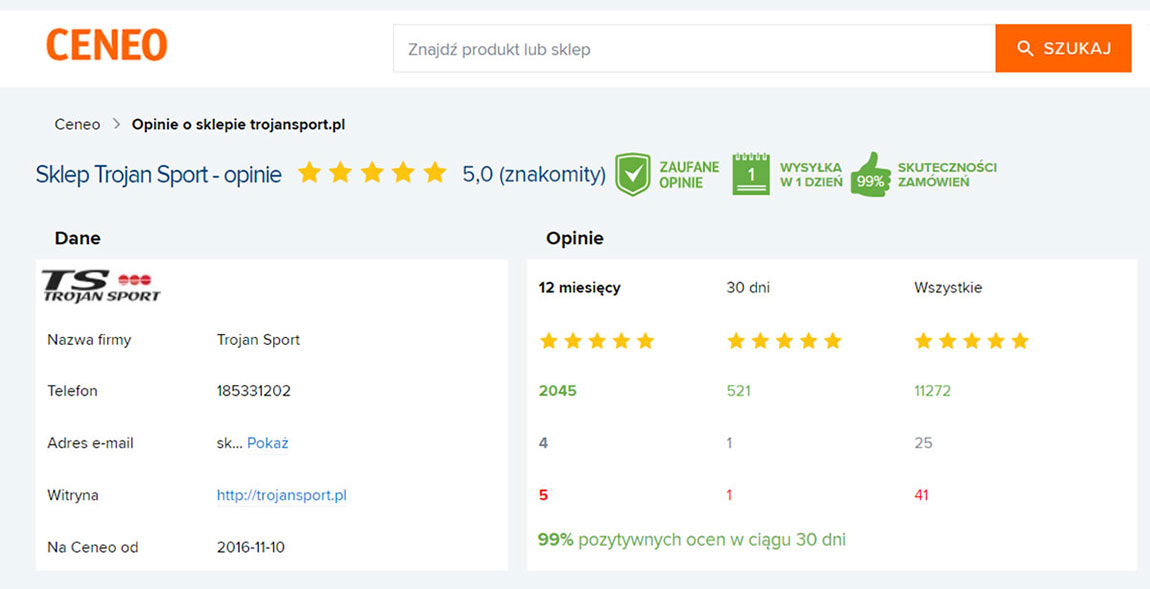Image resolution: width=1150 pixels, height=589 pixels.
Task: Click the stars under 12 miesięcy
Action: tap(596, 341)
